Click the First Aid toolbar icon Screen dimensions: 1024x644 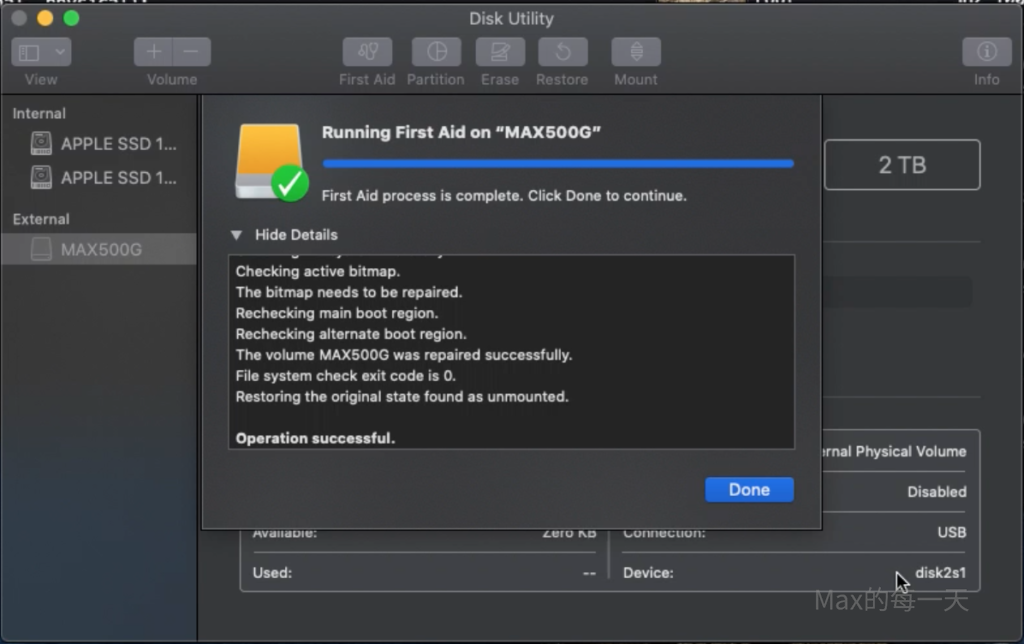(x=367, y=52)
